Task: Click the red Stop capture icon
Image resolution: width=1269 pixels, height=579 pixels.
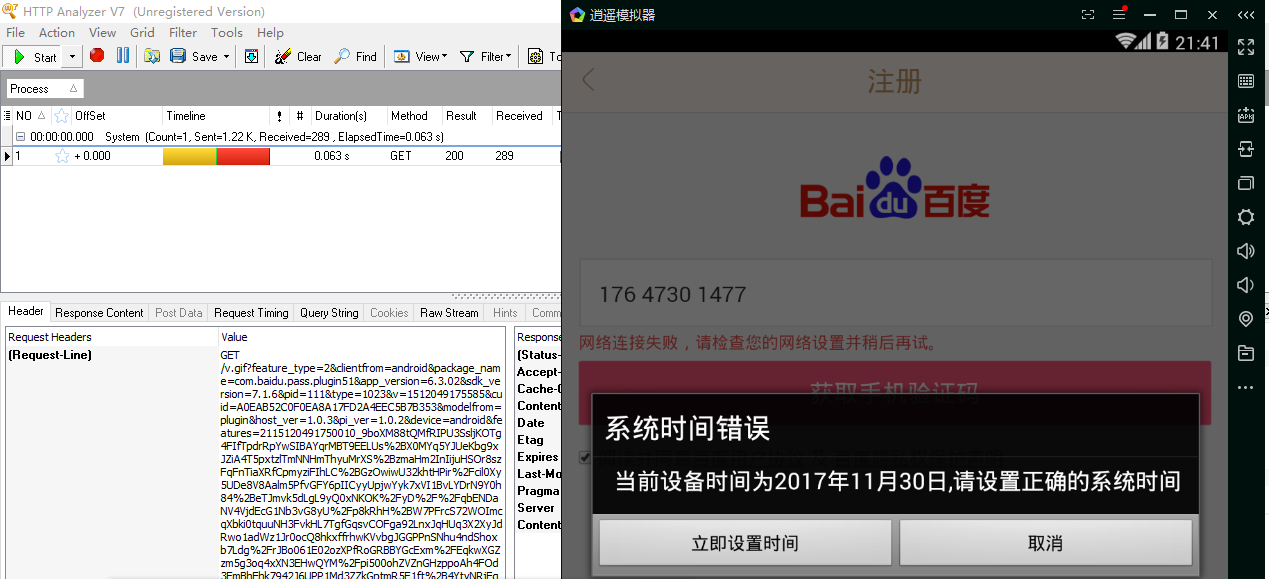Action: [97, 56]
